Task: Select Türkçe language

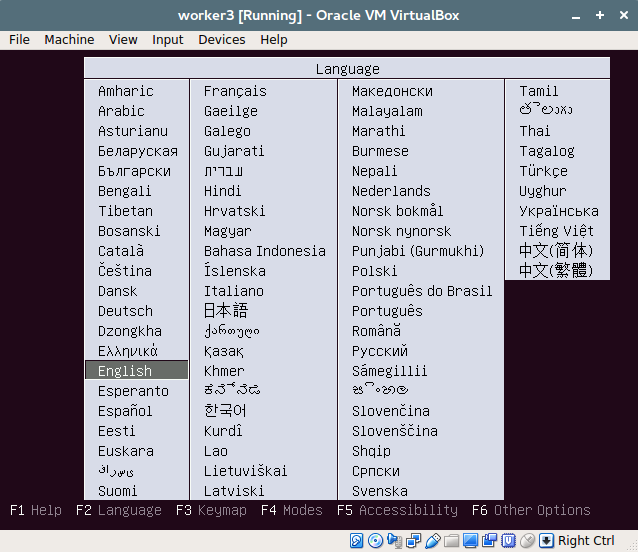Action: pos(543,171)
